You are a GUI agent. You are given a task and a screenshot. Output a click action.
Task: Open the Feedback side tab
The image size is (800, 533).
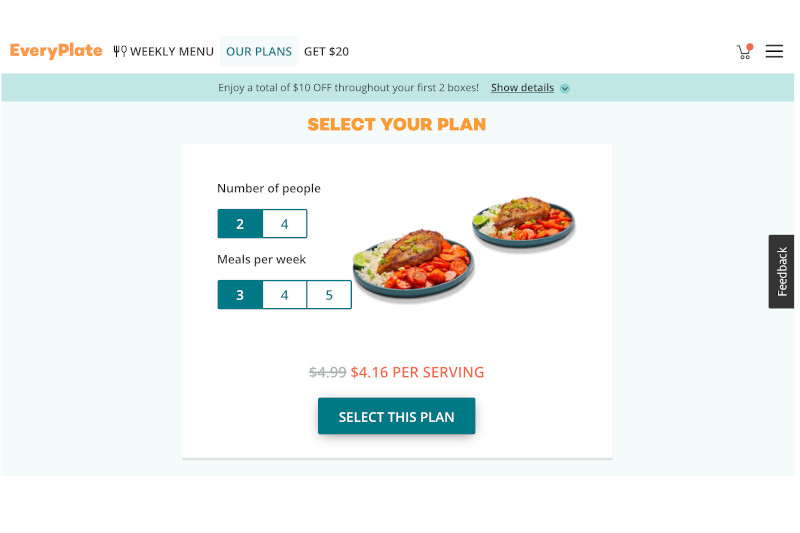pos(781,271)
